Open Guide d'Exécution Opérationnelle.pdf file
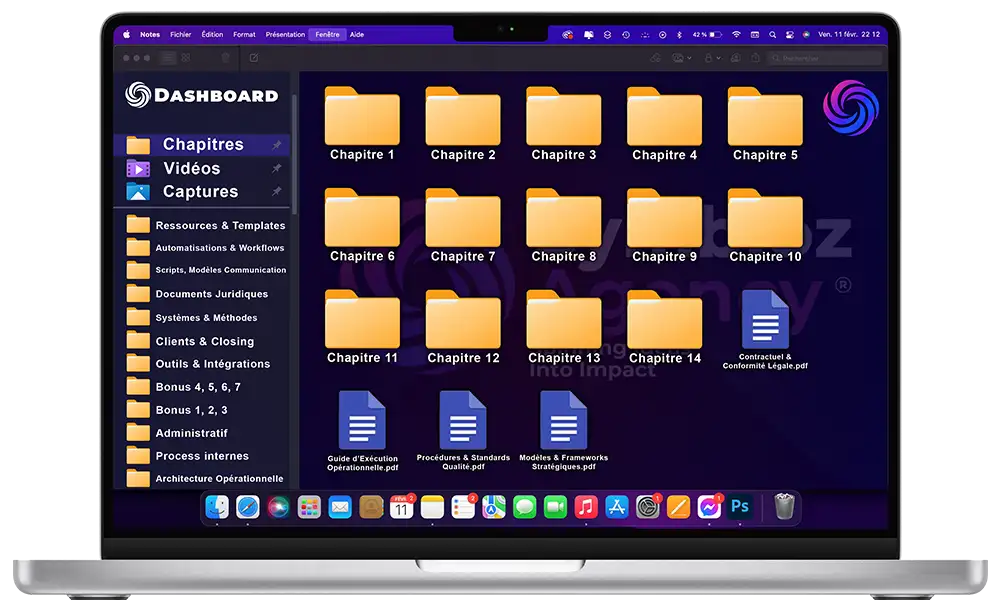The image size is (1000, 605). coord(363,421)
